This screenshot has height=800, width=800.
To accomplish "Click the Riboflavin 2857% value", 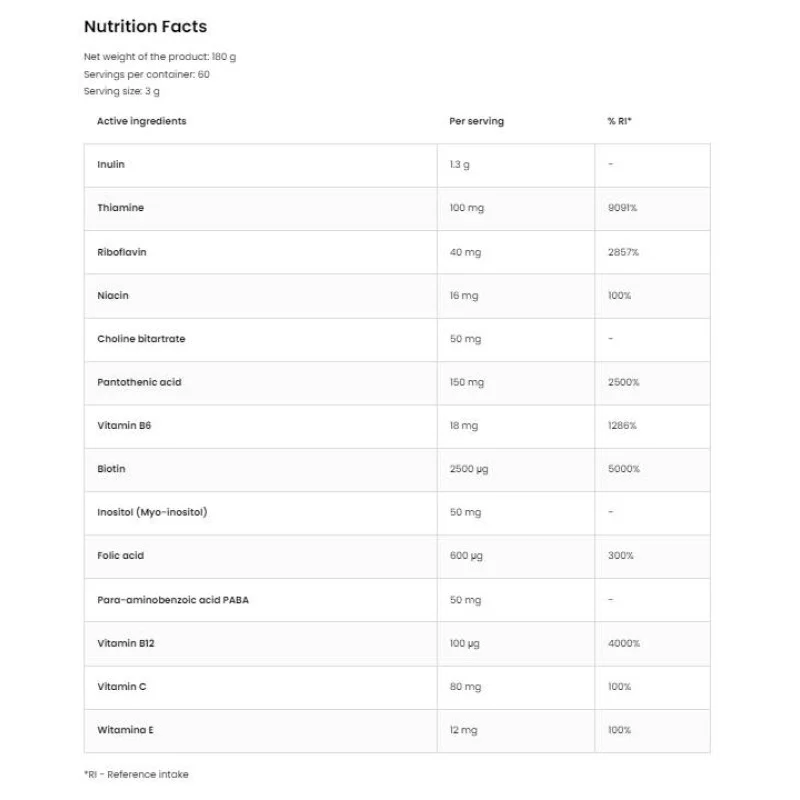I will 623,252.
